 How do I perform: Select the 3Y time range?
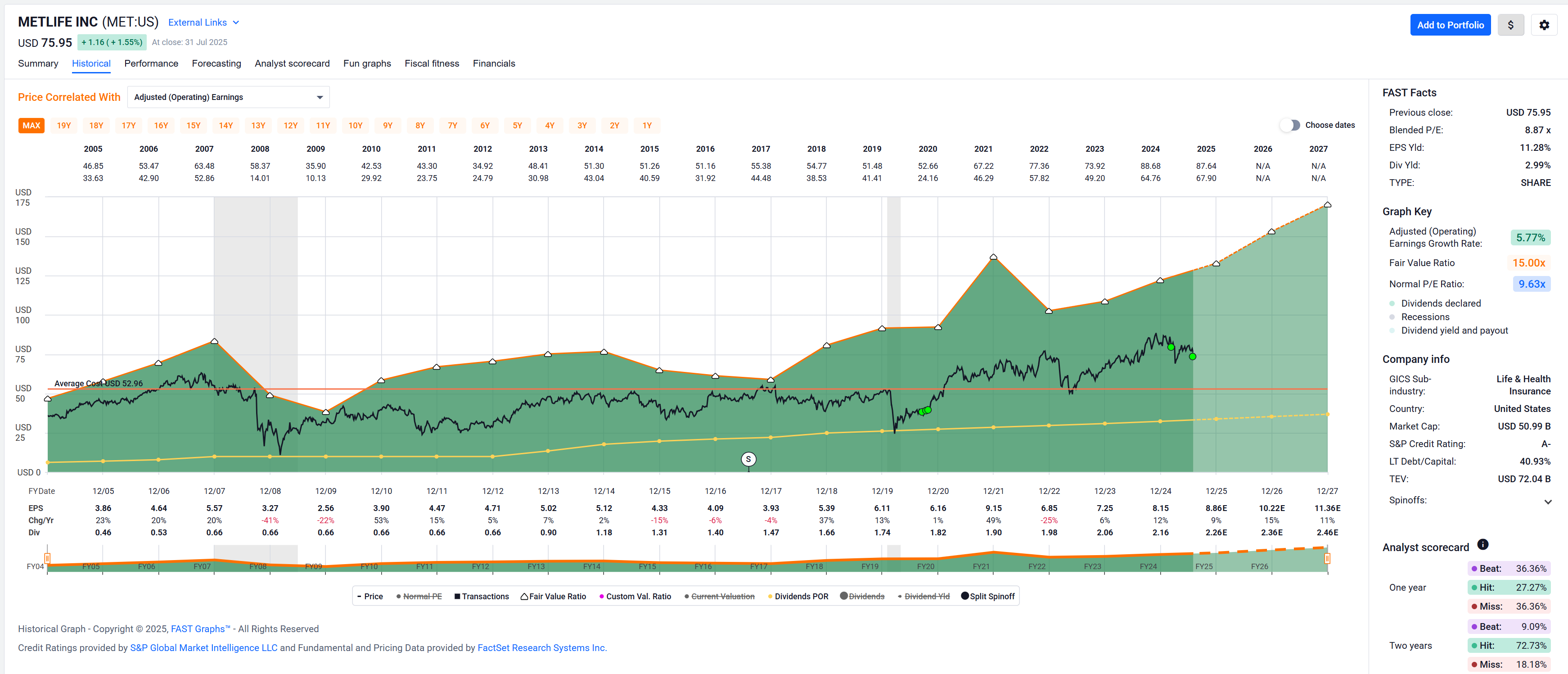582,126
